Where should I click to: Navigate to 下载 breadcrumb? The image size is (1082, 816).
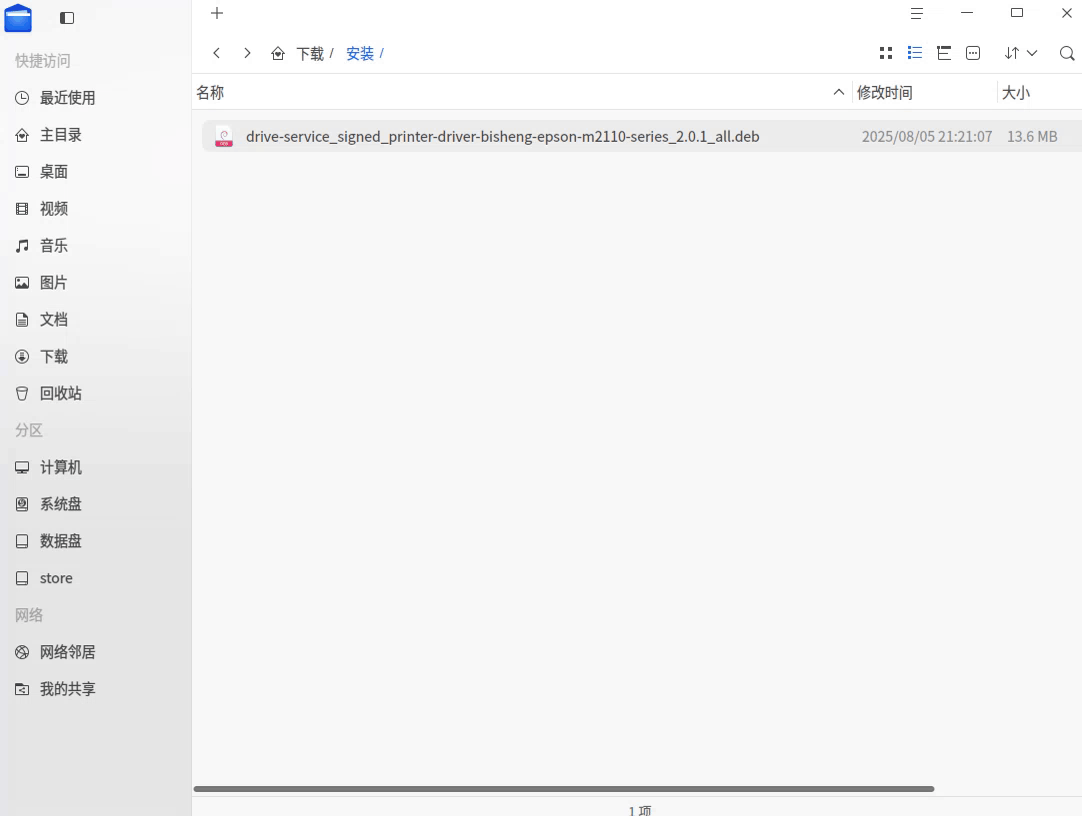(x=310, y=54)
